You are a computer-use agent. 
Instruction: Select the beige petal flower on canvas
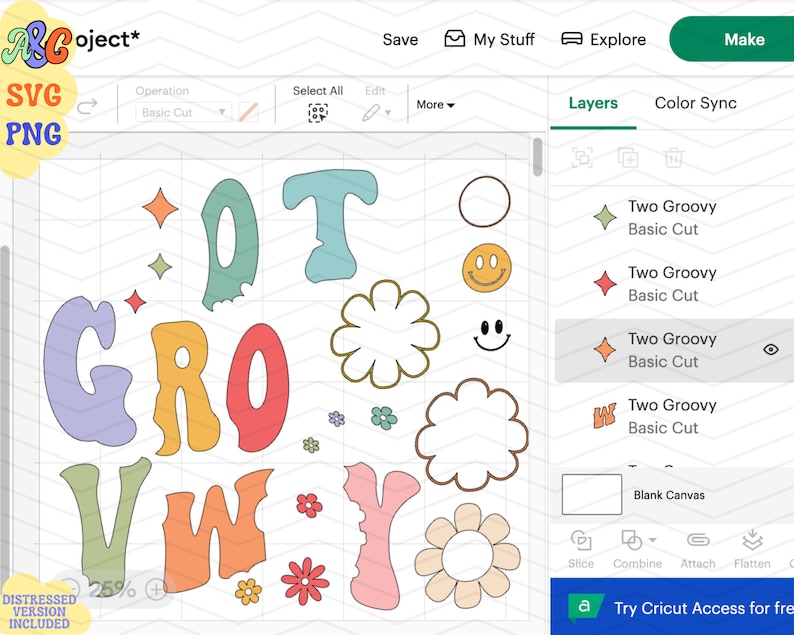[x=467, y=556]
